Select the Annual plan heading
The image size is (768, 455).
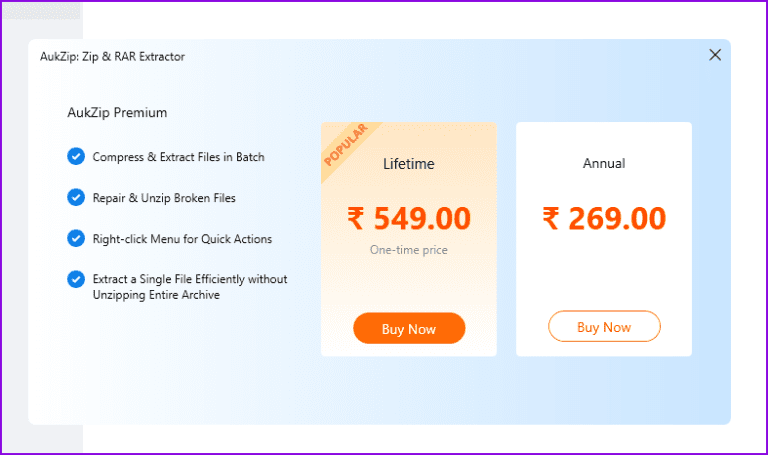coord(604,163)
